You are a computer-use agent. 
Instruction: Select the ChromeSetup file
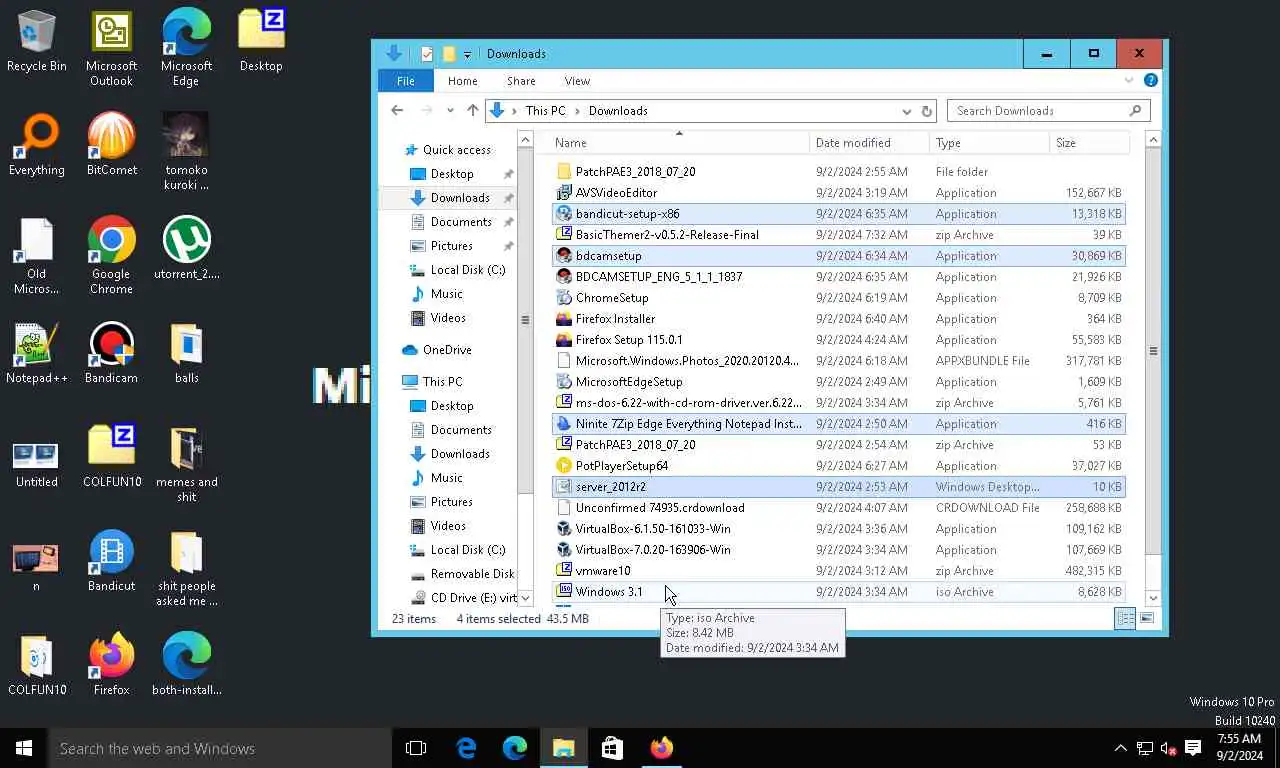click(839, 298)
